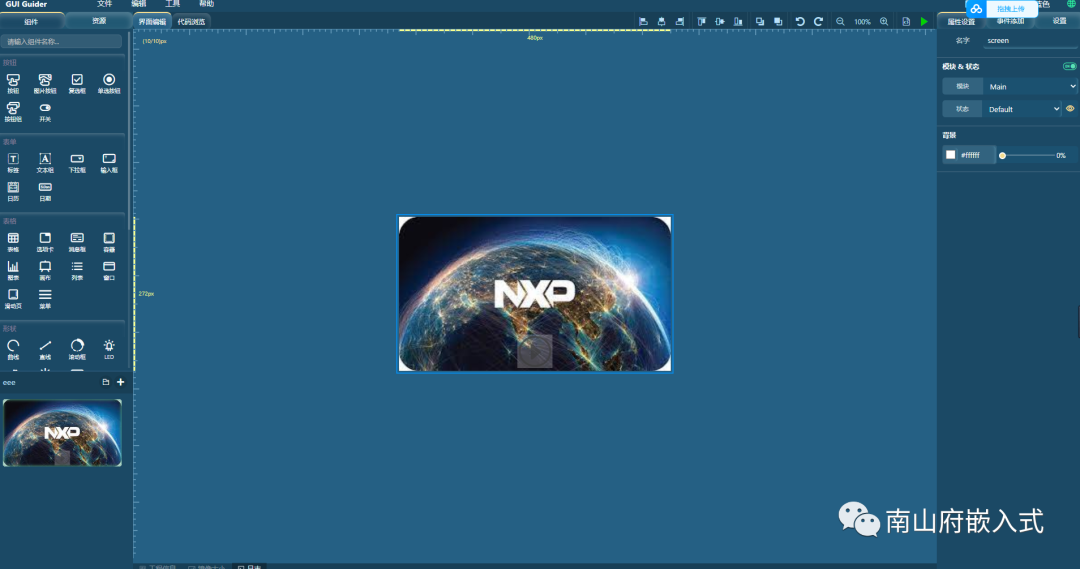Select the 按钮 (button) widget icon
Screen dimensions: 1080x569
(x=13, y=83)
